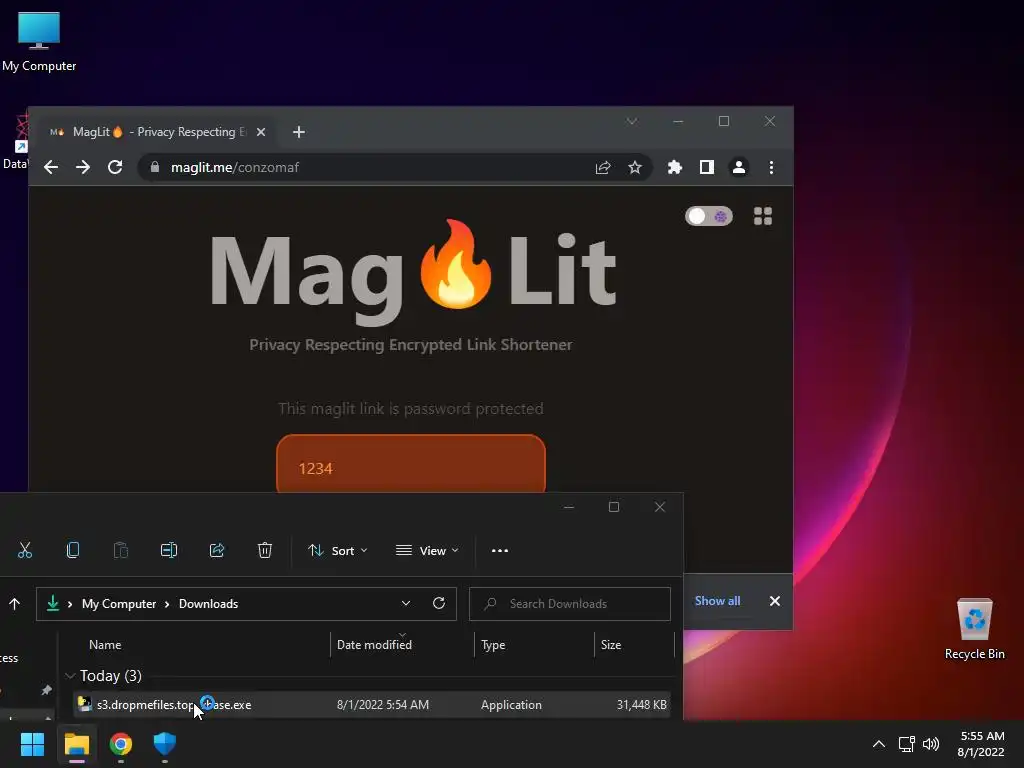Delete selected file with trash icon

click(264, 551)
